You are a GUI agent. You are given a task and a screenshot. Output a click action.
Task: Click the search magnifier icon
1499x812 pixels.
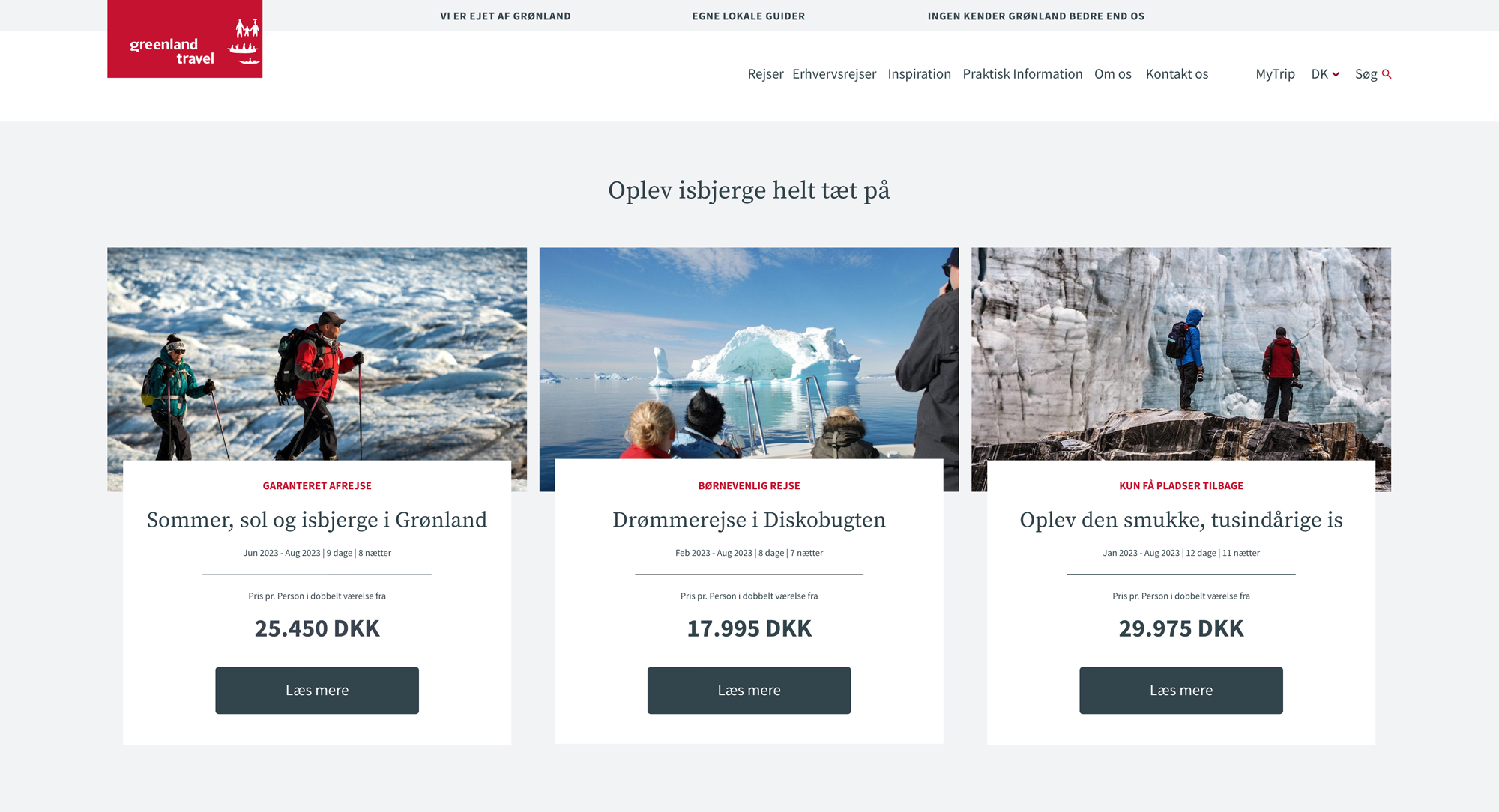(1387, 74)
